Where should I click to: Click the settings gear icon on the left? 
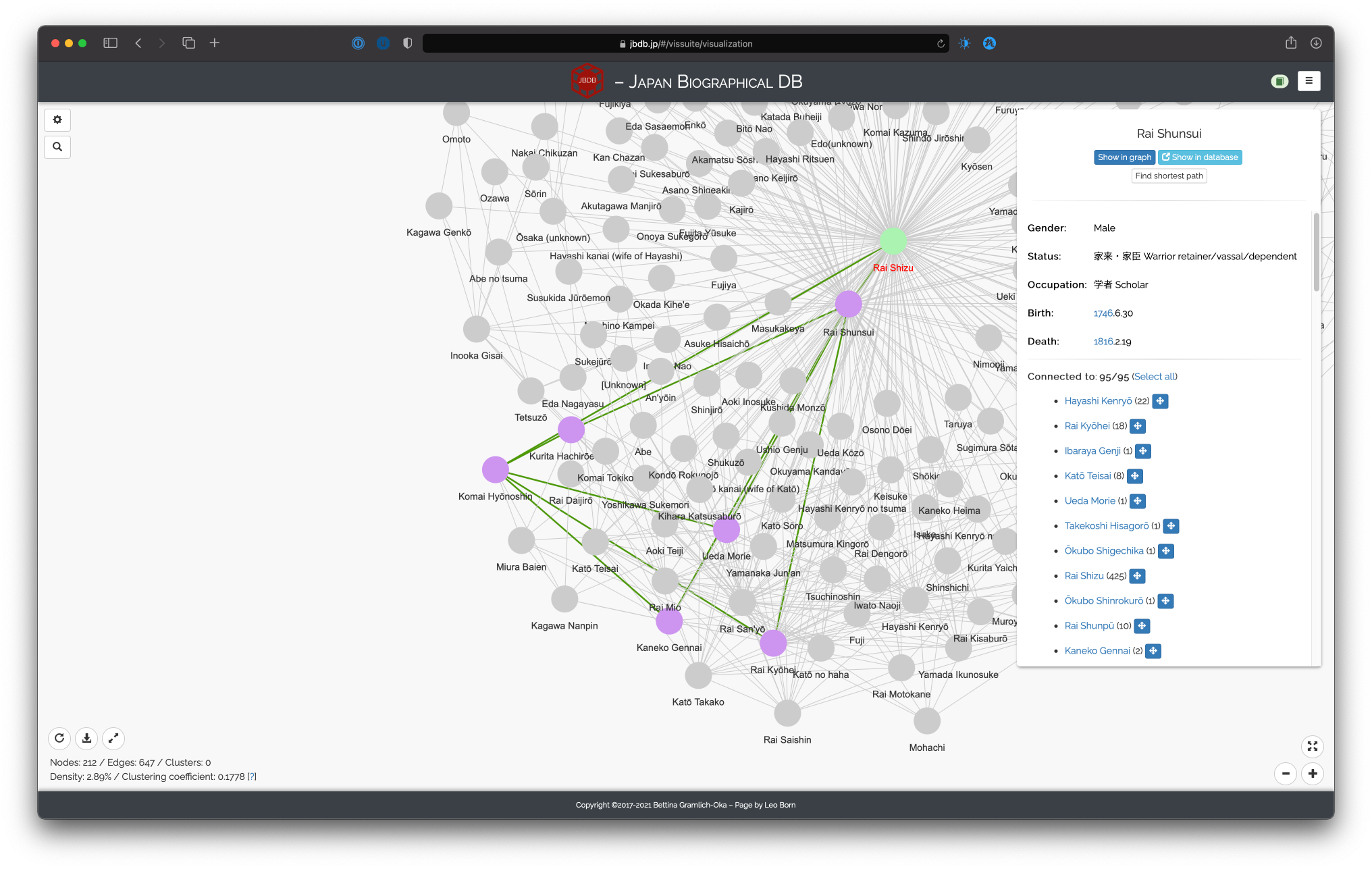[57, 119]
